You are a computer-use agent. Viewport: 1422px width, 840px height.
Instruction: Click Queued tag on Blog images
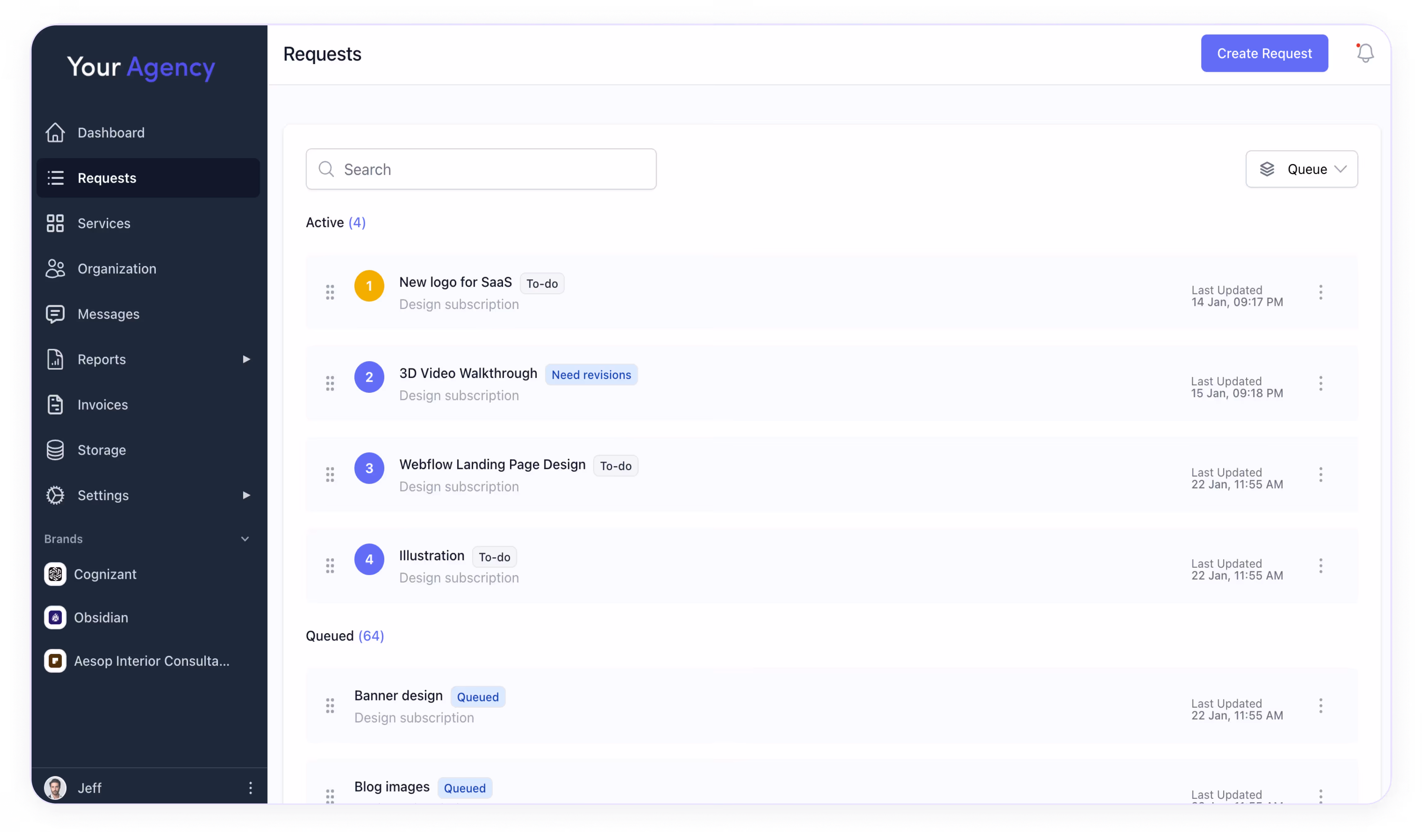coord(465,788)
